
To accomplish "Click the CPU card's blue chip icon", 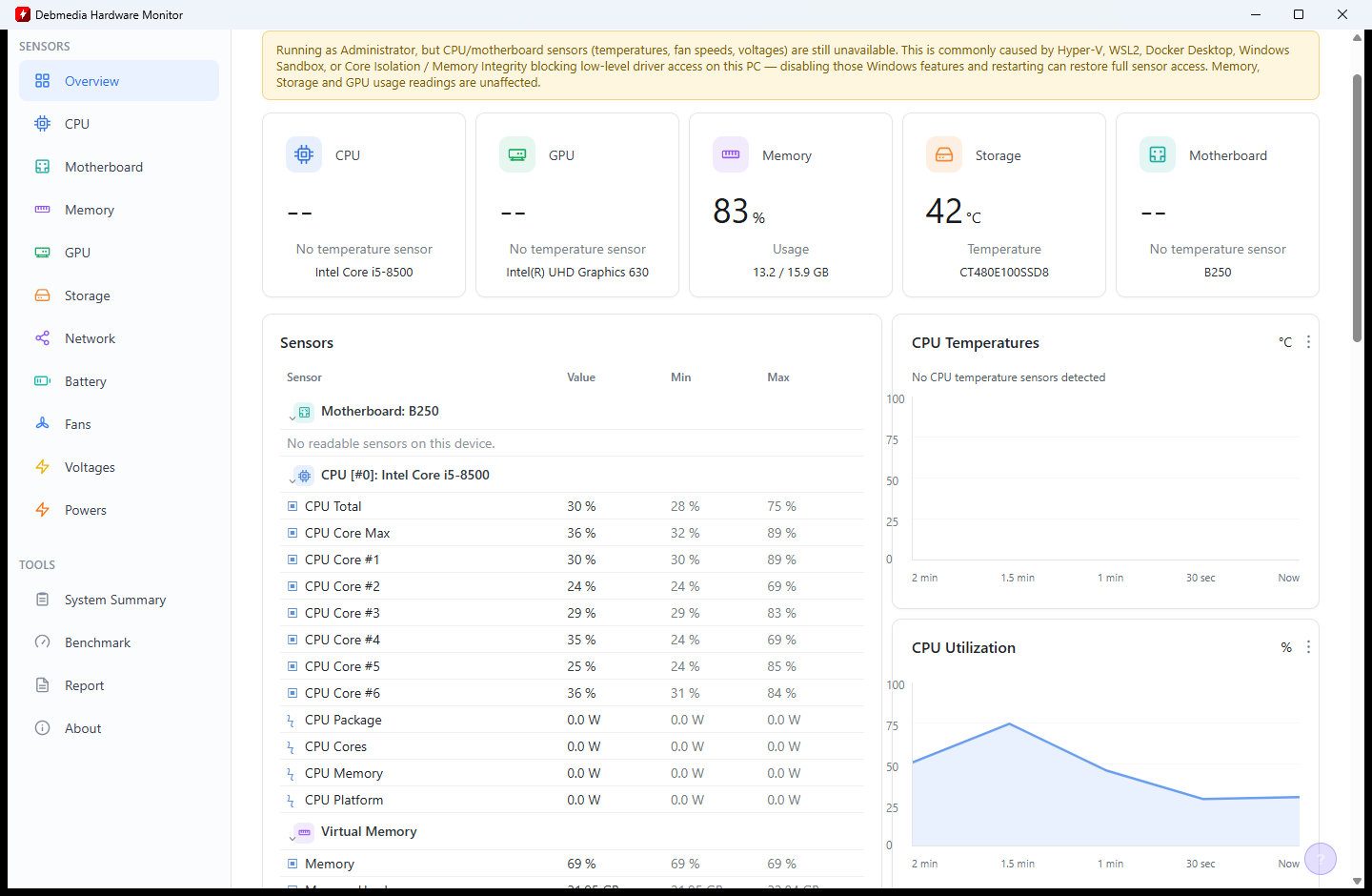I will (304, 154).
